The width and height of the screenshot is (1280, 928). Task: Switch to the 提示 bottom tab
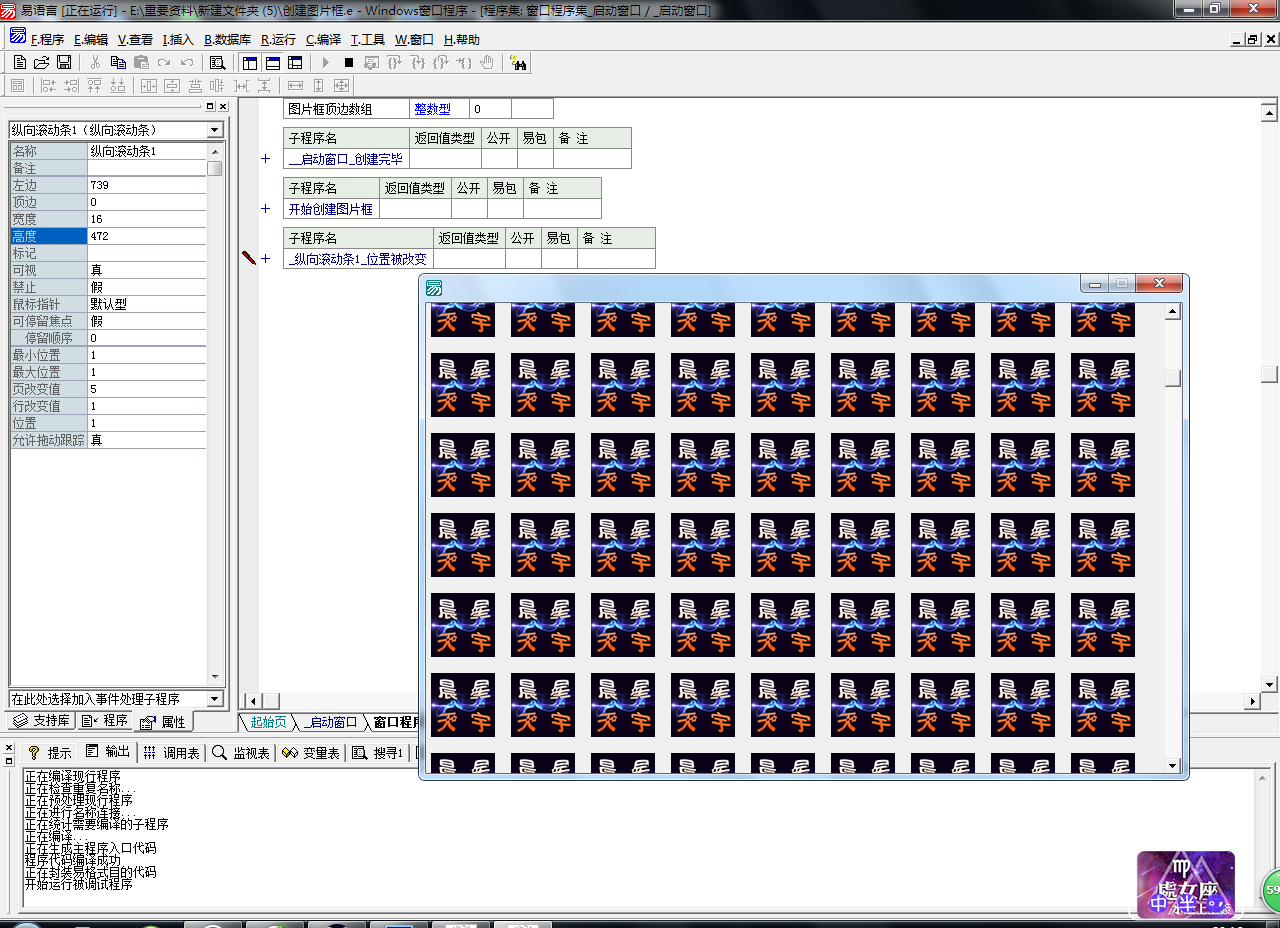click(50, 752)
